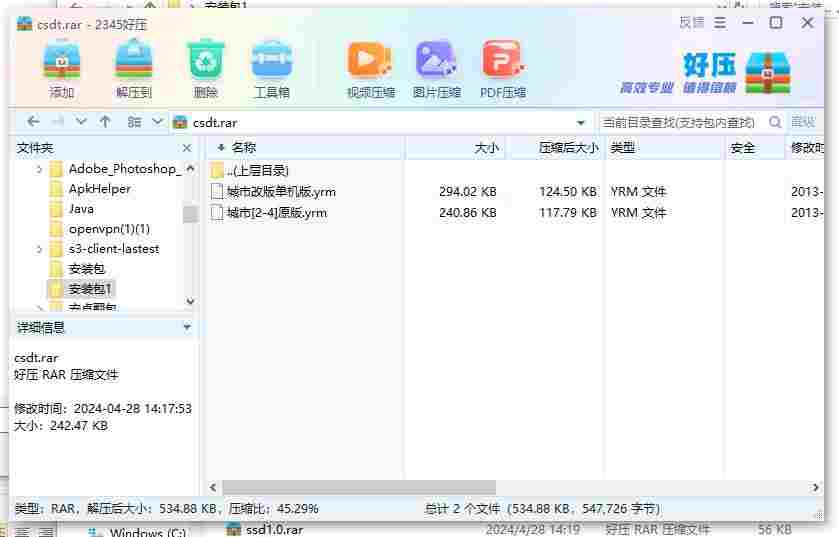Image resolution: width=839 pixels, height=537 pixels.
Task: Click the csdt.rar title bar icon
Action: pyautogui.click(x=24, y=24)
